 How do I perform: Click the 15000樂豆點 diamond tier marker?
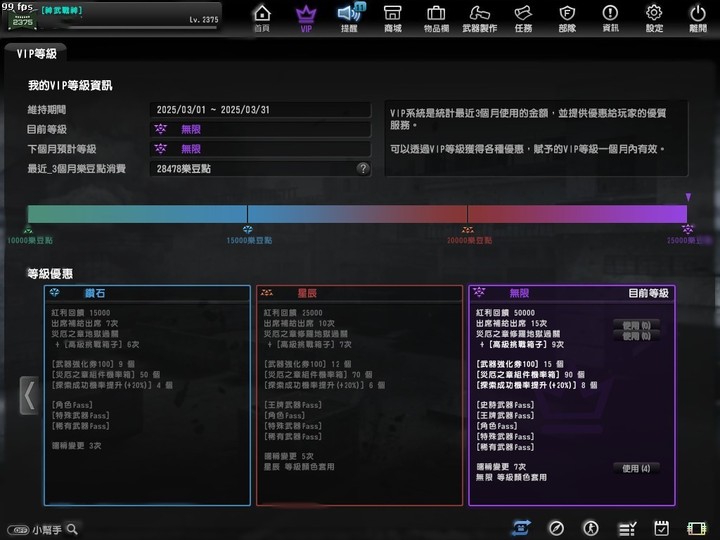(x=248, y=235)
